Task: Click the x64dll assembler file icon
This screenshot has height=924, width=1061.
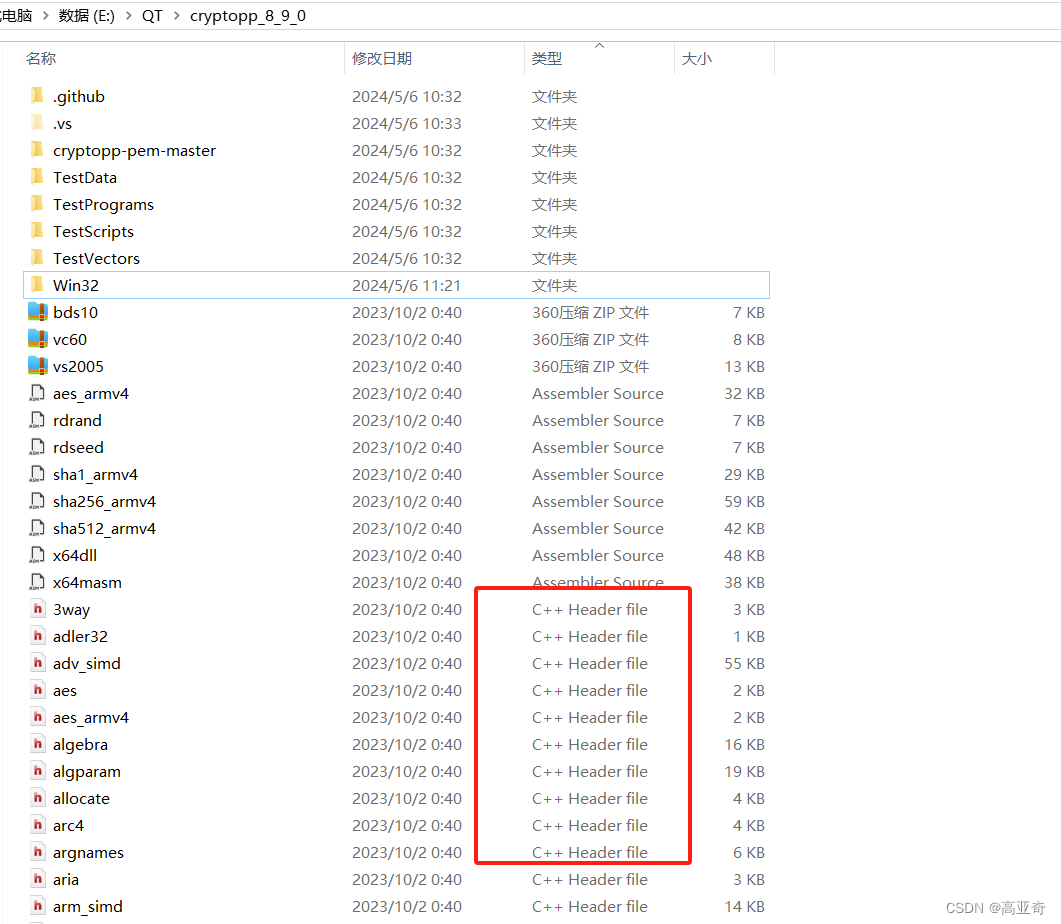Action: click(x=37, y=555)
